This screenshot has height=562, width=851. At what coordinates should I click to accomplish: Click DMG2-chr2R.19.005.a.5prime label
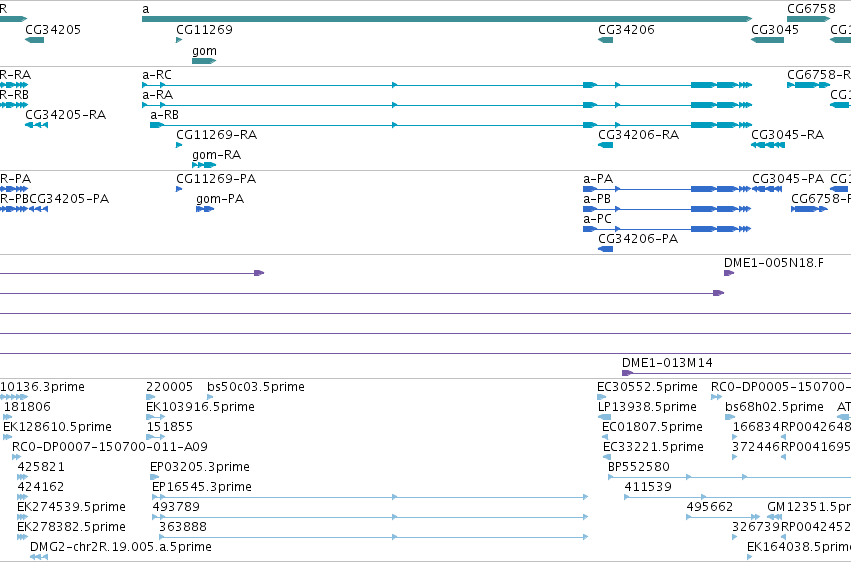click(120, 547)
